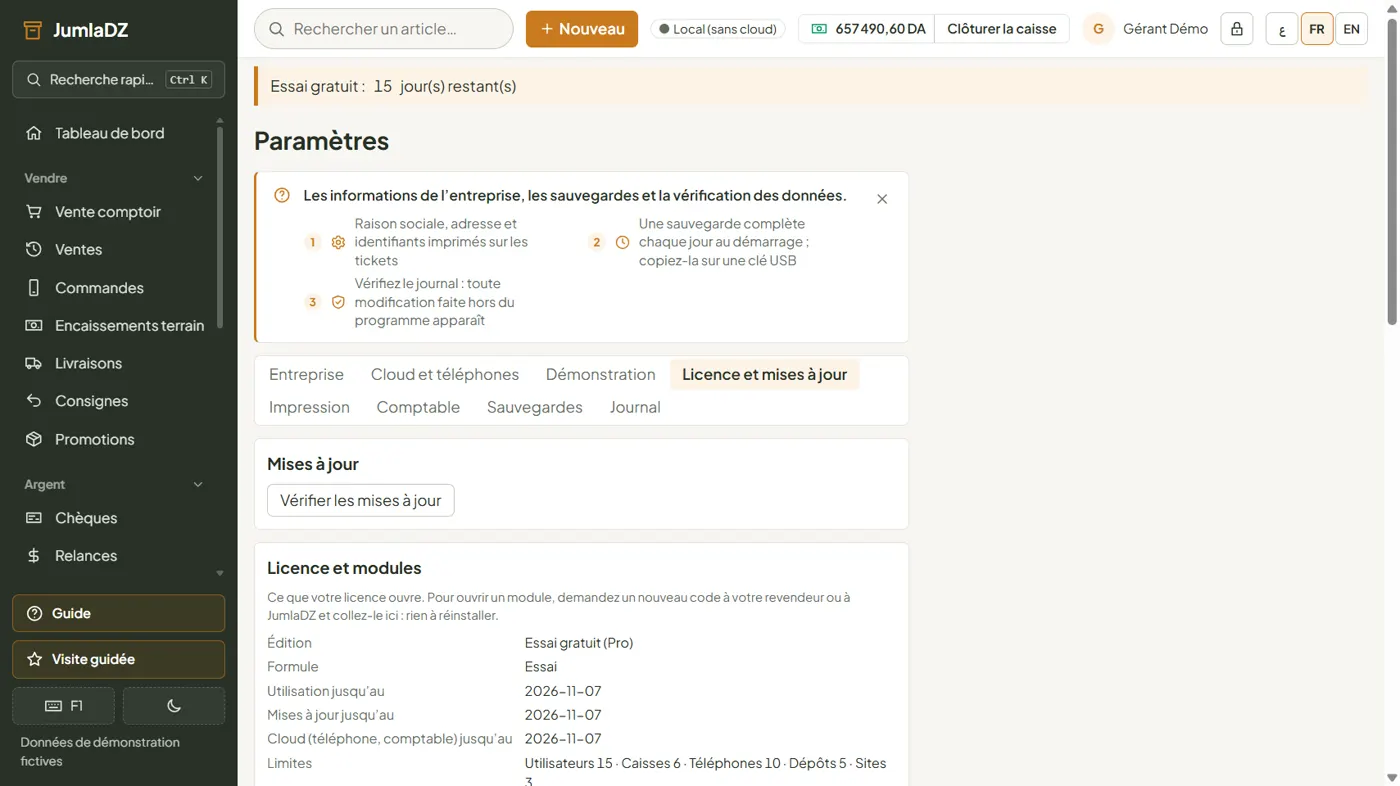Switch language to FR

click(1317, 29)
